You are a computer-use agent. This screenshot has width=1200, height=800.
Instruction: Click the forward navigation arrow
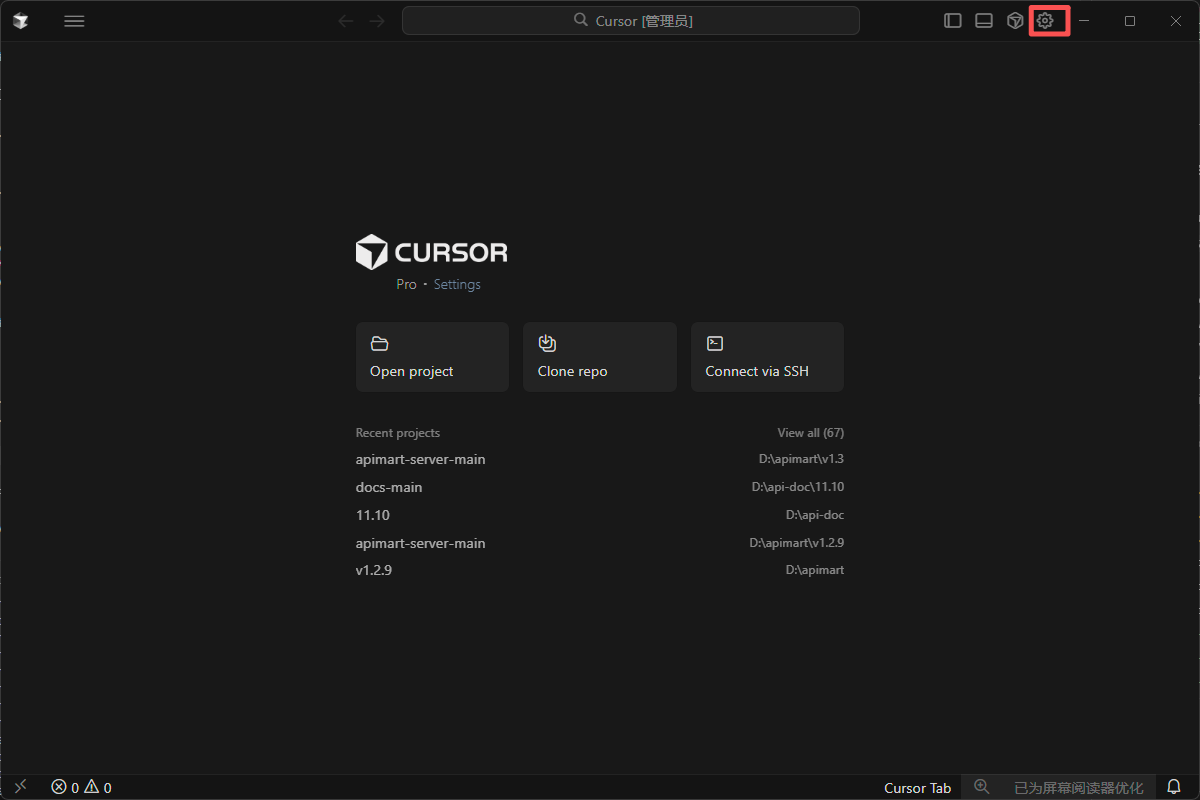point(375,20)
